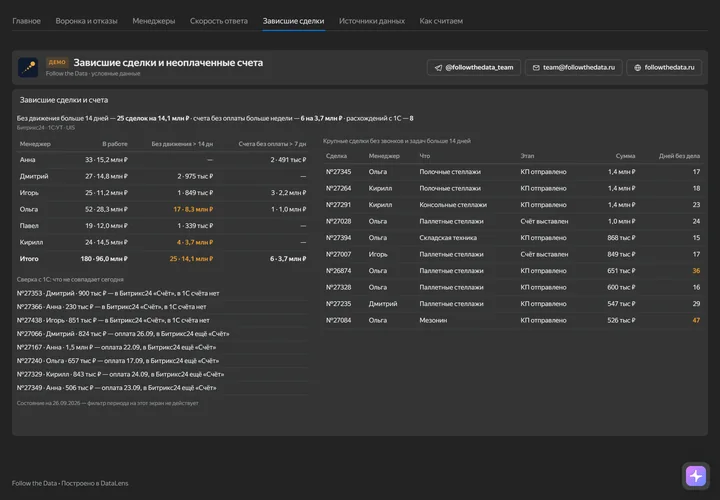Click the Follow the Data logo icon
720x500 pixels.
click(x=28, y=67)
